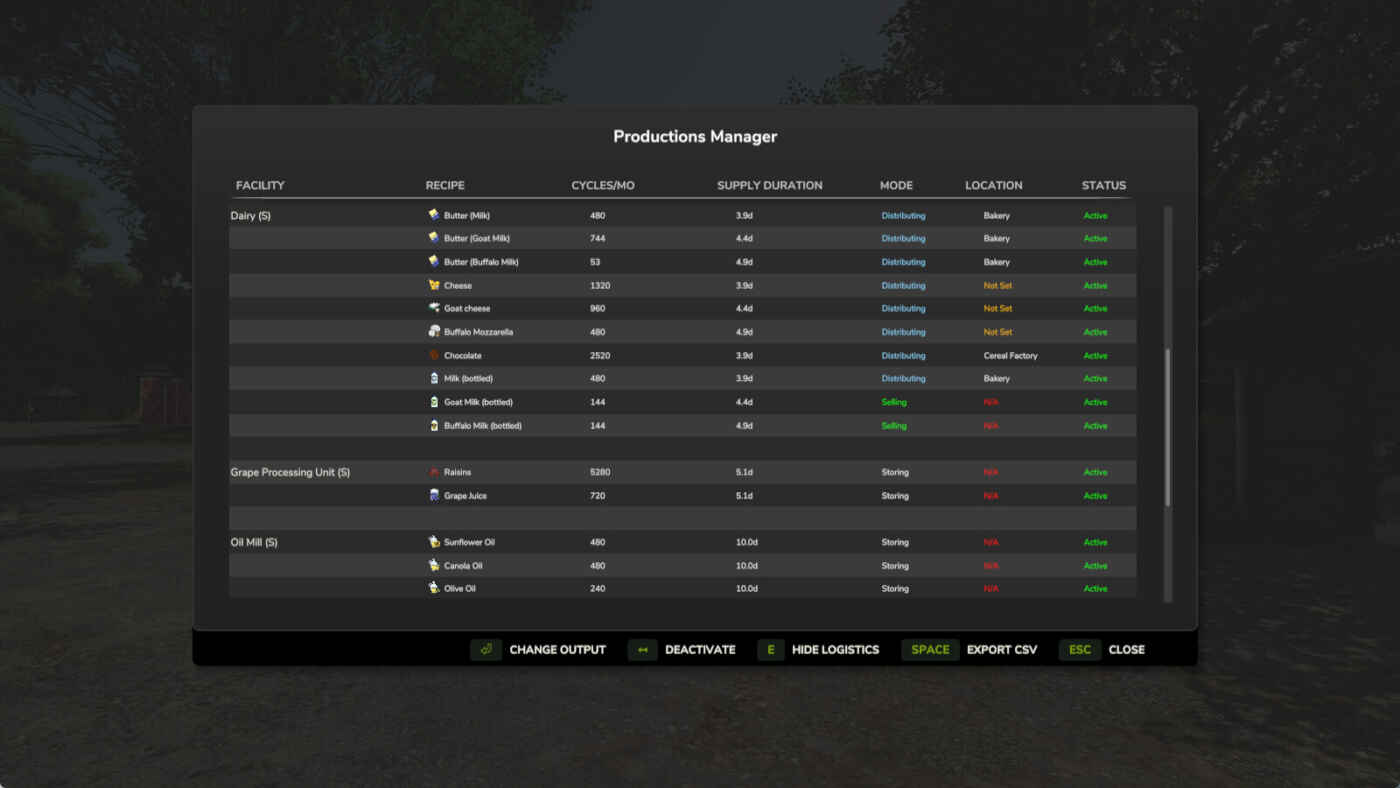Viewport: 1400px width, 788px height.
Task: Click the Raisins recipe icon
Action: click(434, 472)
